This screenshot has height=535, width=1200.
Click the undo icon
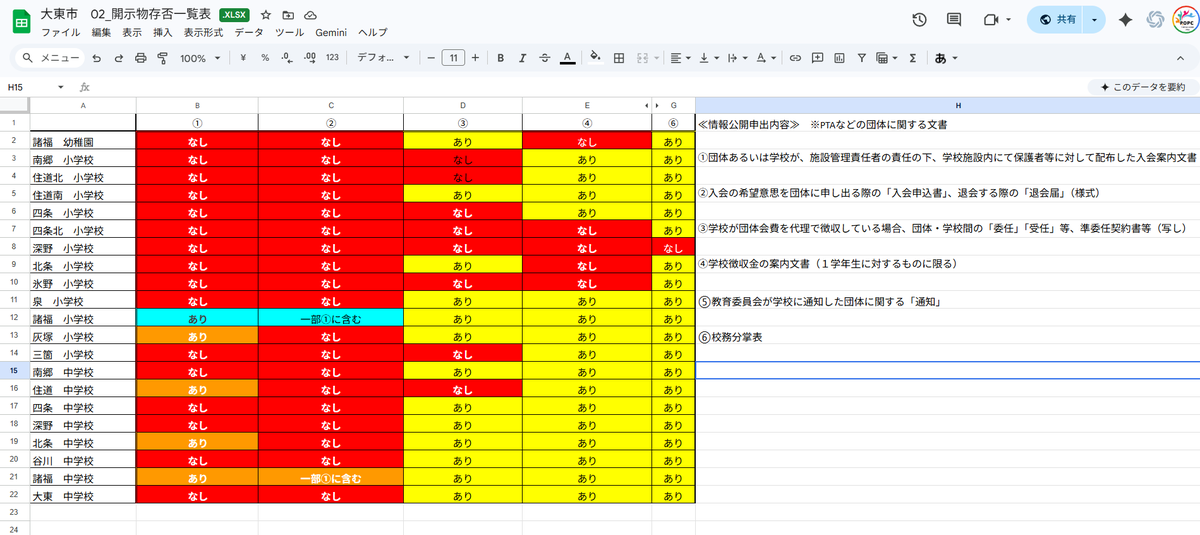click(x=96, y=58)
